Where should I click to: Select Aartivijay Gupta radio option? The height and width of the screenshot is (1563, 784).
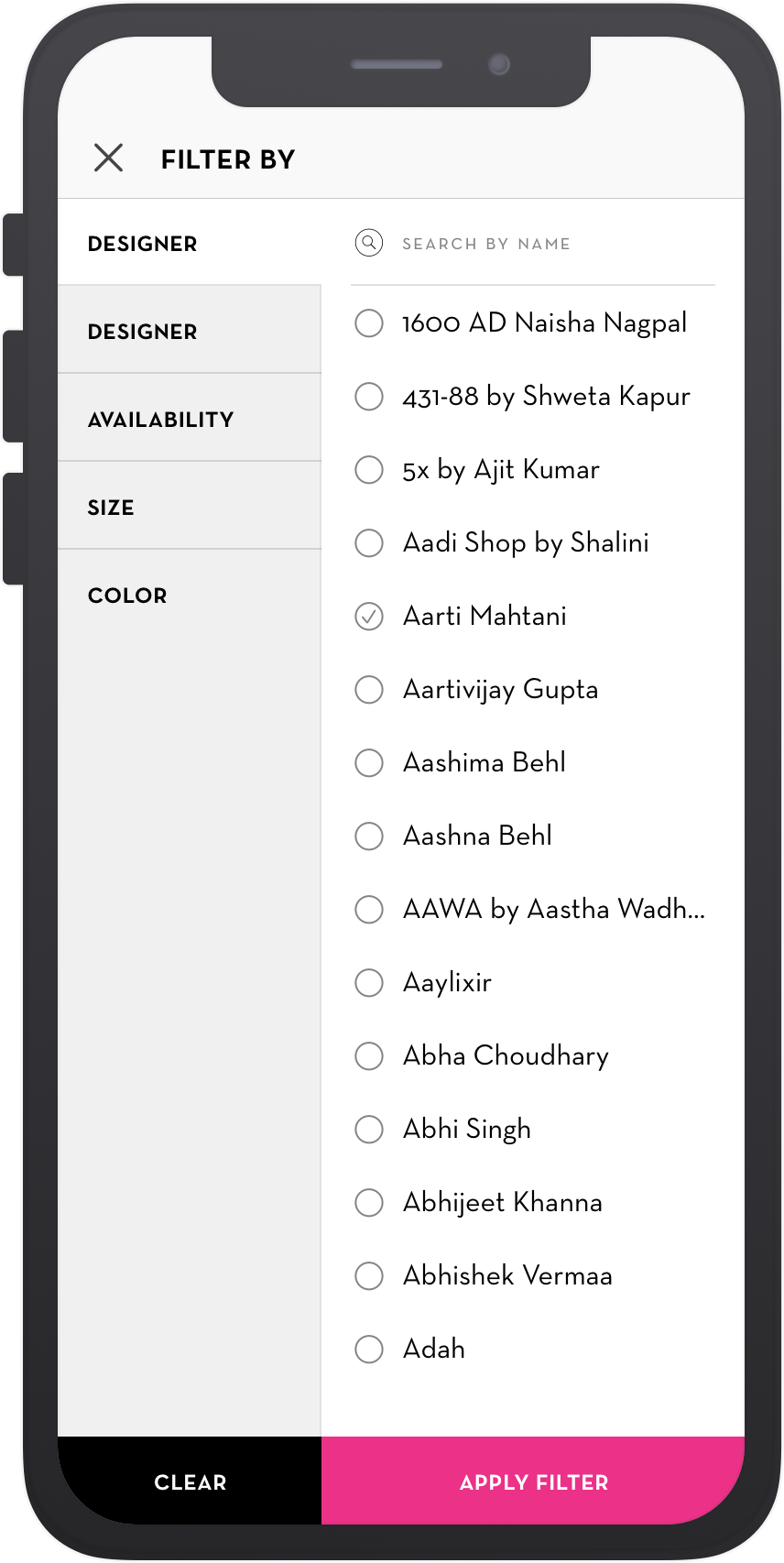(x=369, y=689)
